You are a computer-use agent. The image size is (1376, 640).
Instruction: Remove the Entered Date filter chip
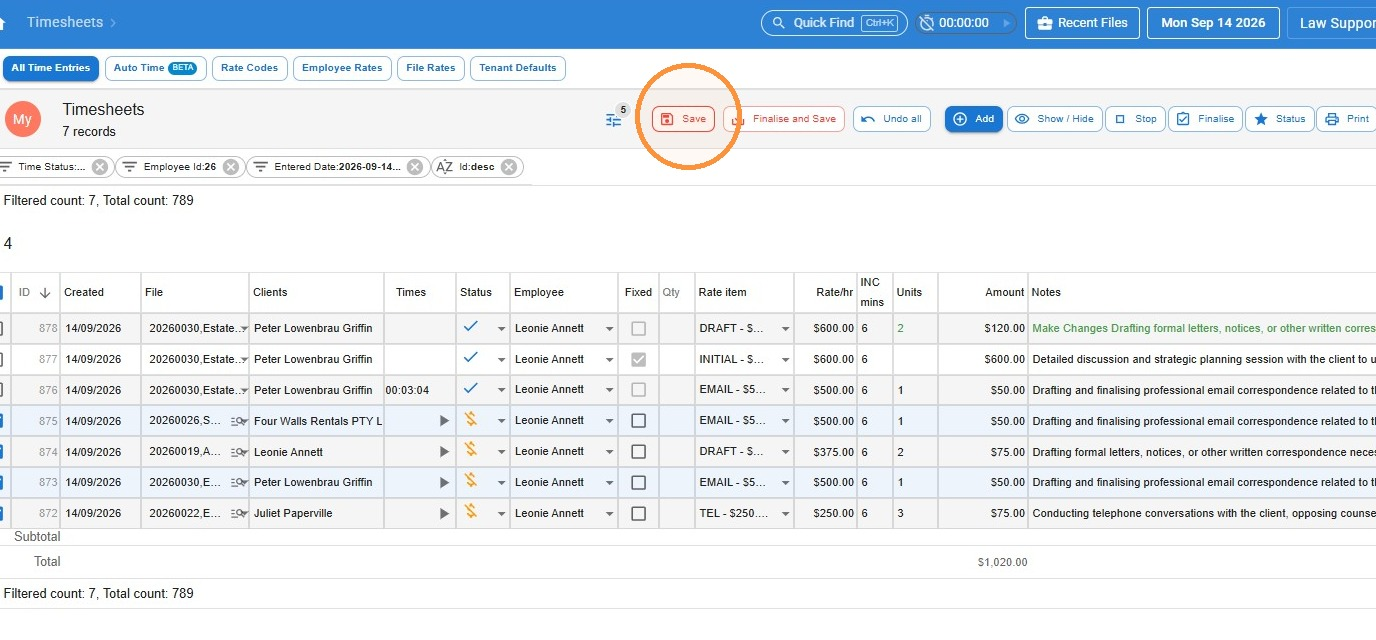[416, 167]
